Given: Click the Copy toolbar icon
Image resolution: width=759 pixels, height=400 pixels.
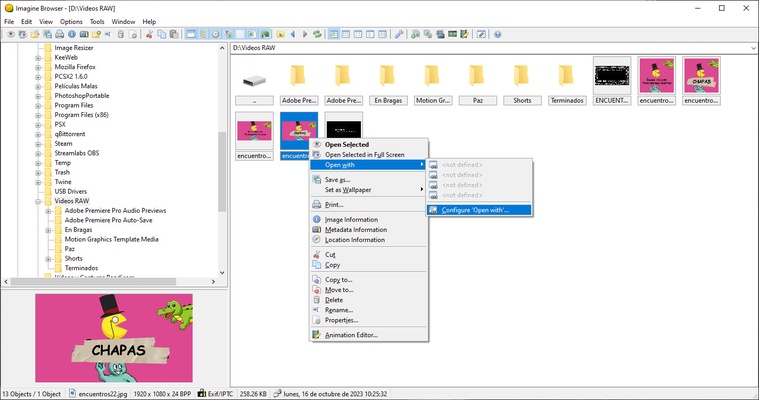Looking at the screenshot, I should (x=162, y=34).
